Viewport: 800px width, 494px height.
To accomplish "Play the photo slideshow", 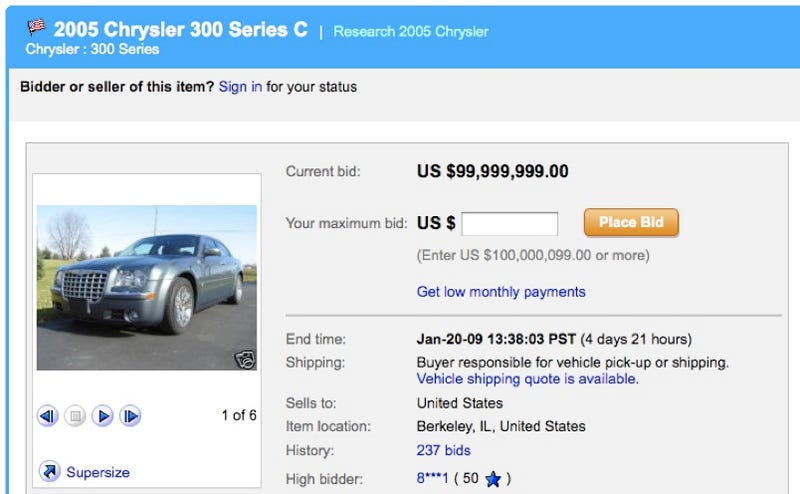I will point(103,416).
